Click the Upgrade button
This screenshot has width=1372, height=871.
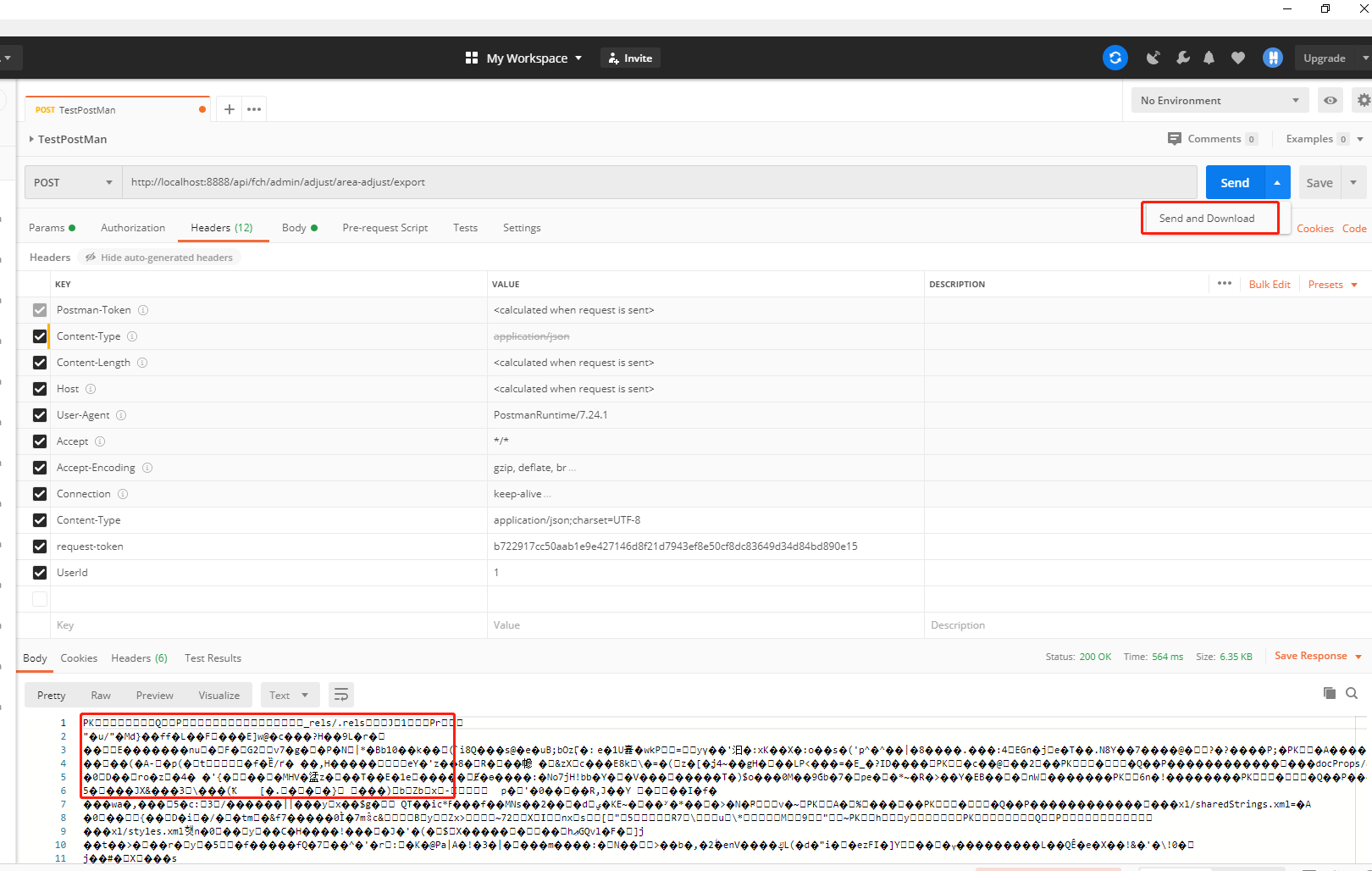click(1325, 58)
